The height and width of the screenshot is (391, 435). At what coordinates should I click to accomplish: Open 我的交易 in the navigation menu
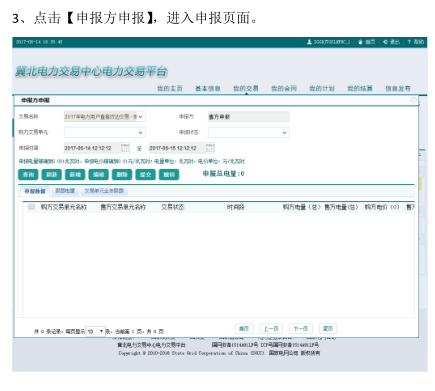pos(246,88)
